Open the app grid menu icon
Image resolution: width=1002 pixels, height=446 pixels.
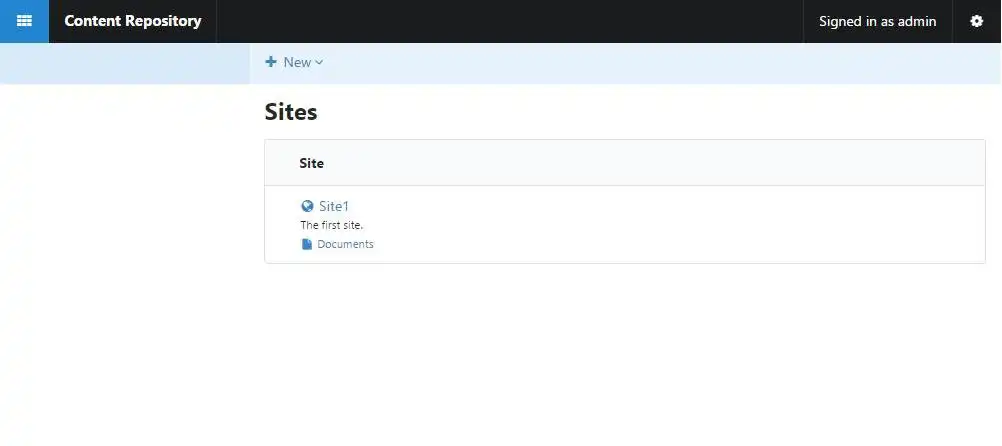pos(24,21)
